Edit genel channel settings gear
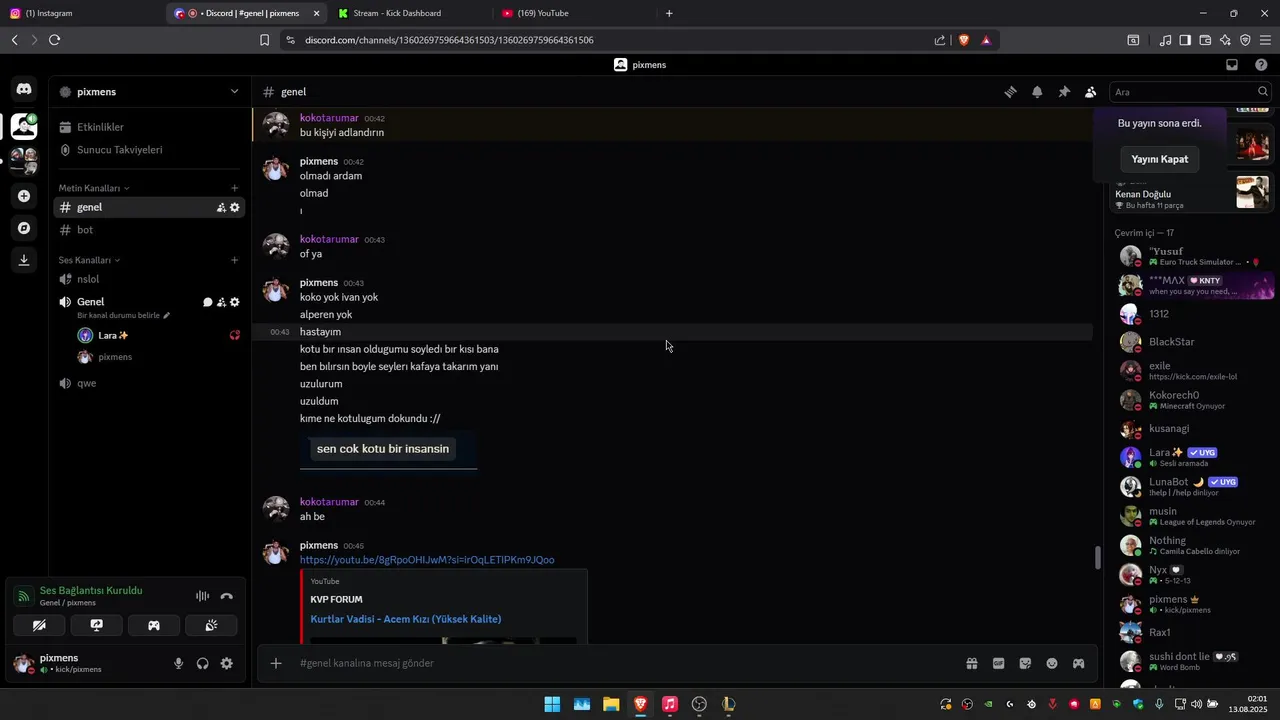 click(x=235, y=207)
